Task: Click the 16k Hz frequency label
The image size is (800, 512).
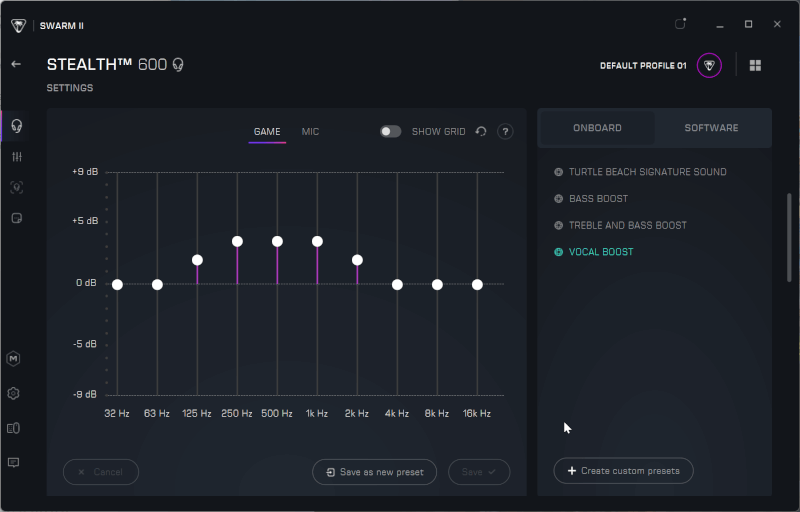Action: (477, 414)
